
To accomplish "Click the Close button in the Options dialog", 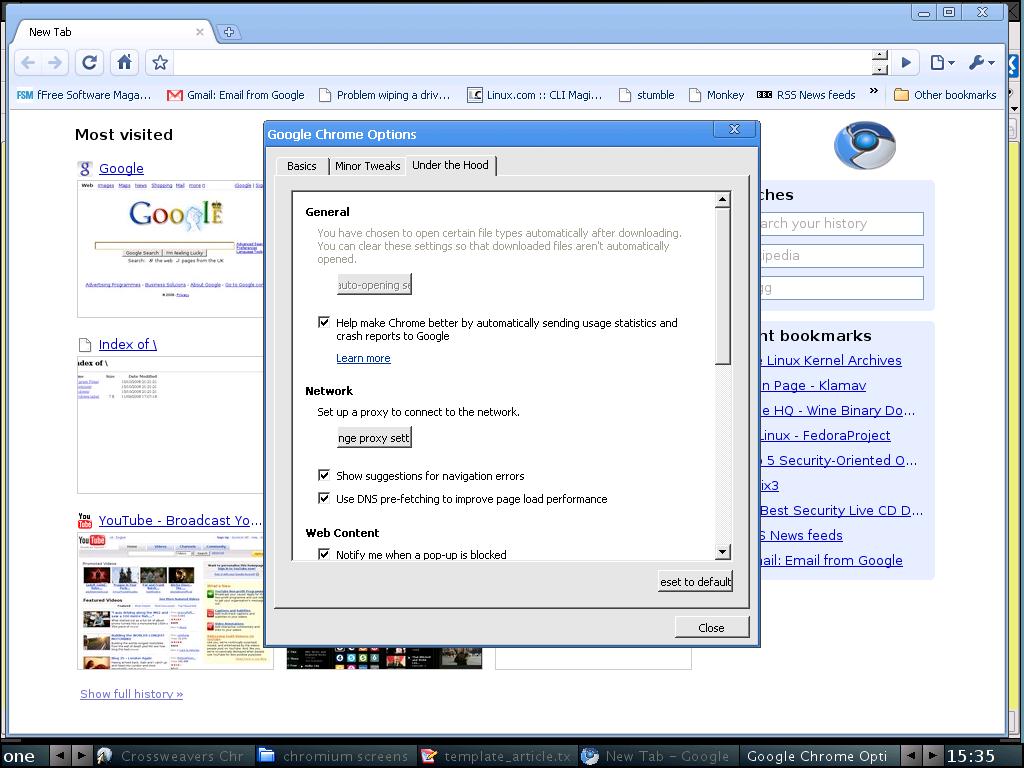I will tap(711, 628).
